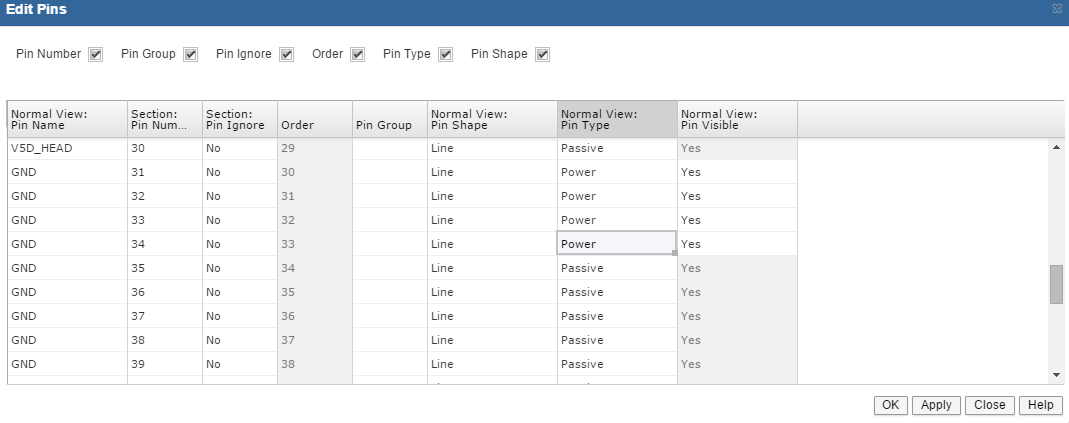
Task: Click Order value 29
Action: 315,148
